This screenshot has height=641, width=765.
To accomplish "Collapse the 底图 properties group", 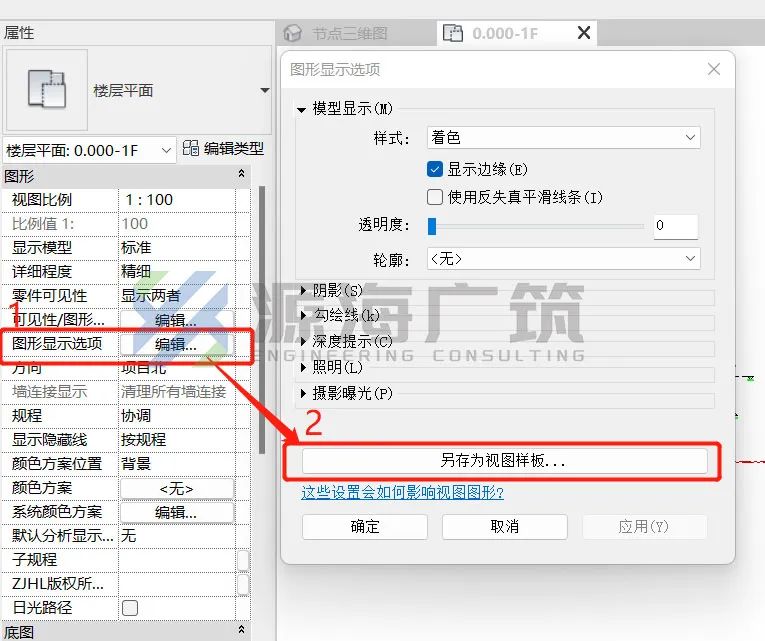I will (241, 630).
